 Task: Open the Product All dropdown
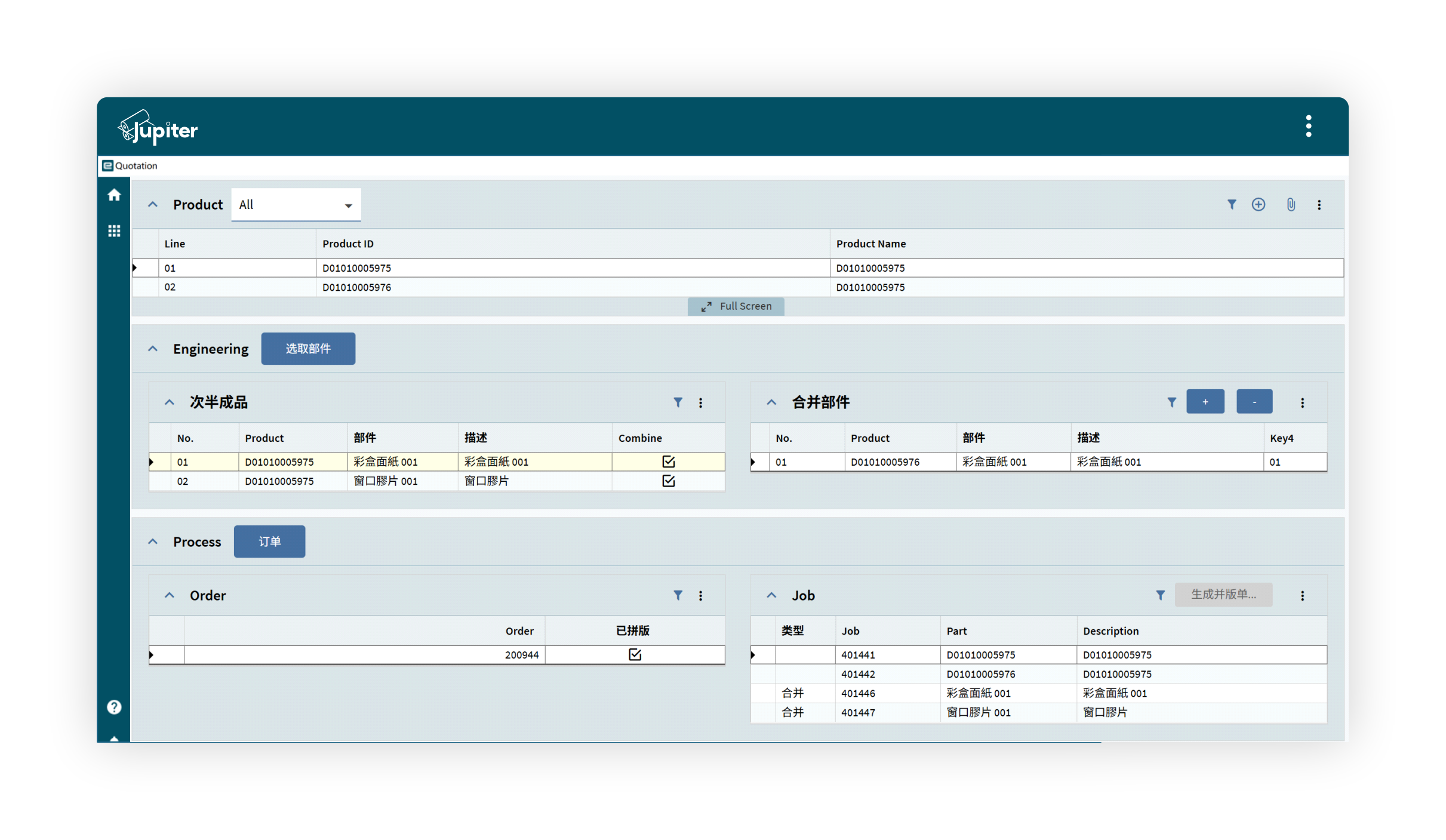click(x=296, y=205)
